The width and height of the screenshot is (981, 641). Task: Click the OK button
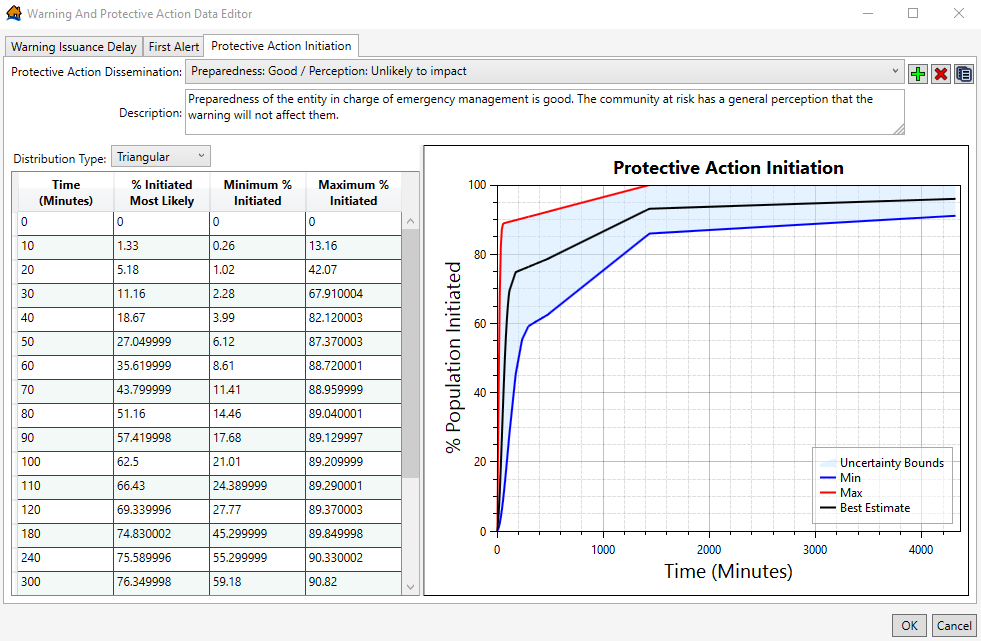[x=909, y=625]
